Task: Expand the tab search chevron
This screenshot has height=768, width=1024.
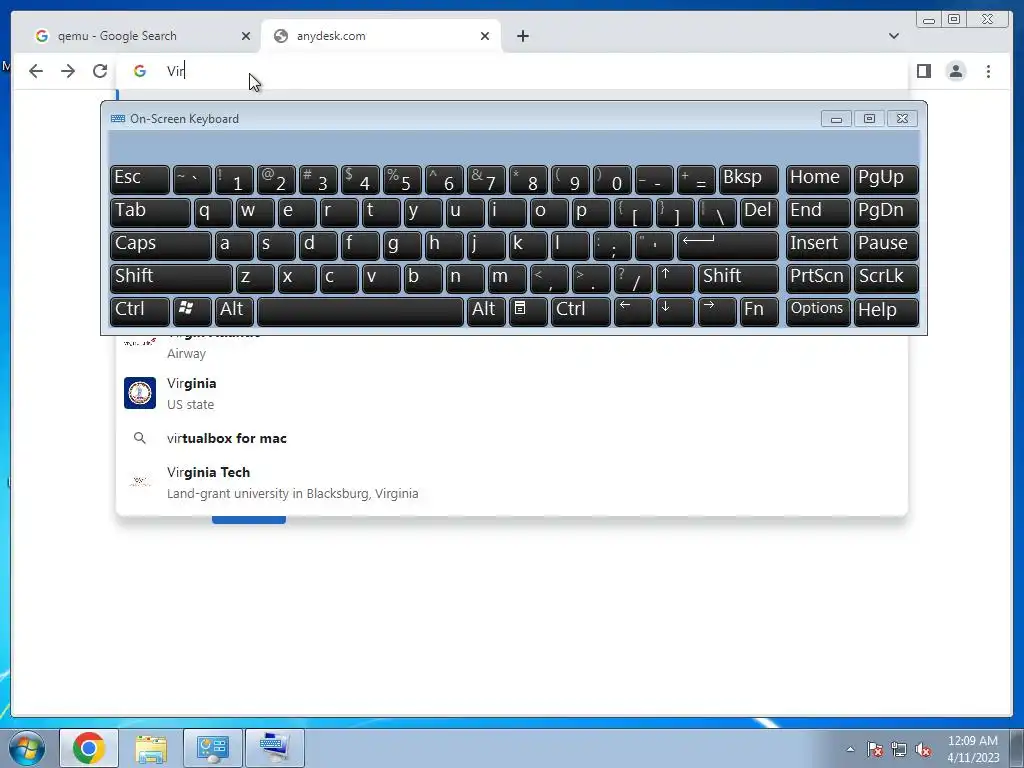Action: 894,36
